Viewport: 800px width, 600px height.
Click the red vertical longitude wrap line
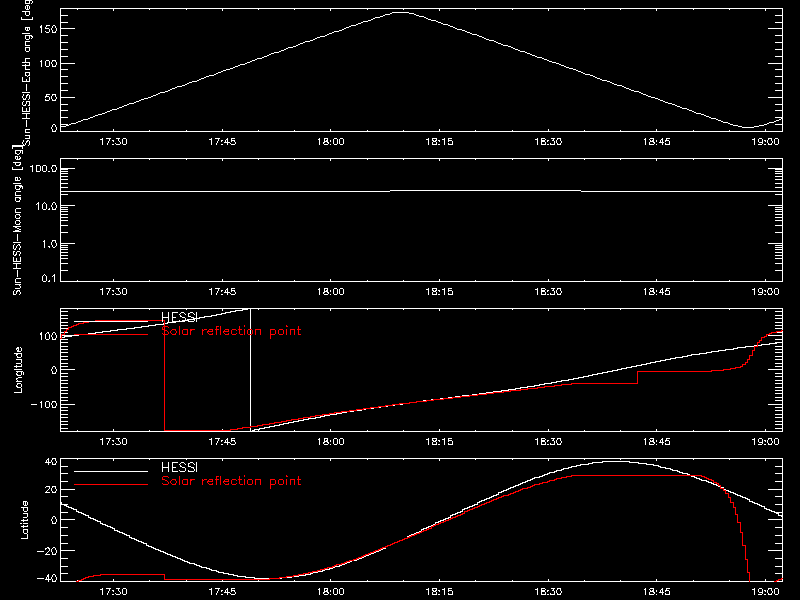164,376
